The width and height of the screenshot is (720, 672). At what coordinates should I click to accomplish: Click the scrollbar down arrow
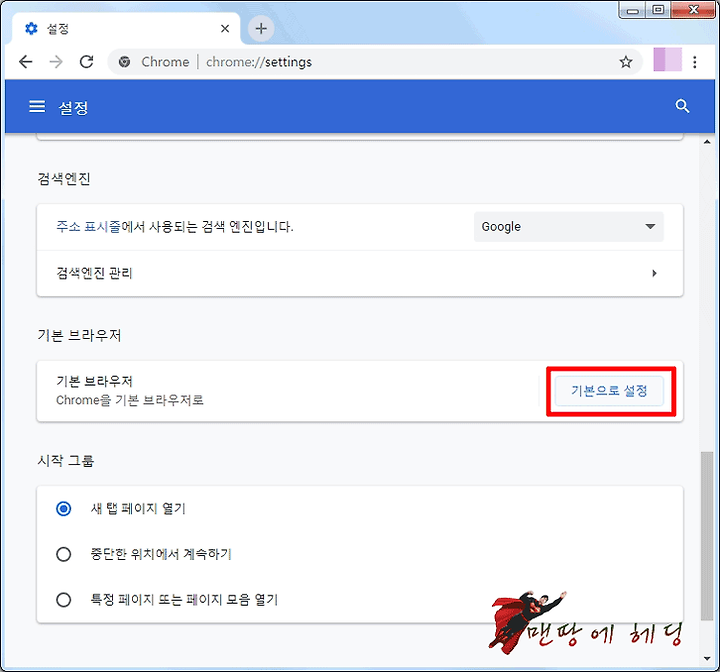707,659
